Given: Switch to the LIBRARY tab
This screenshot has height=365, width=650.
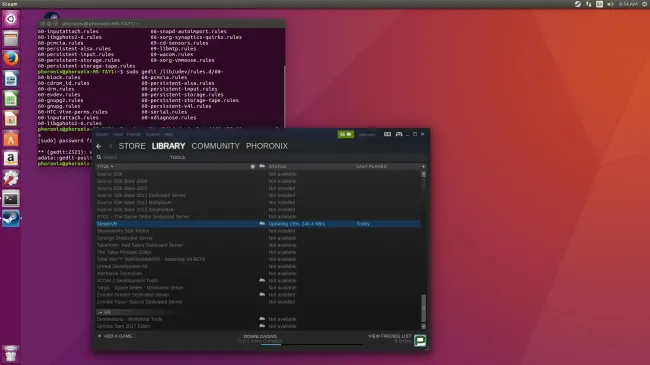Looking at the screenshot, I should (x=168, y=146).
